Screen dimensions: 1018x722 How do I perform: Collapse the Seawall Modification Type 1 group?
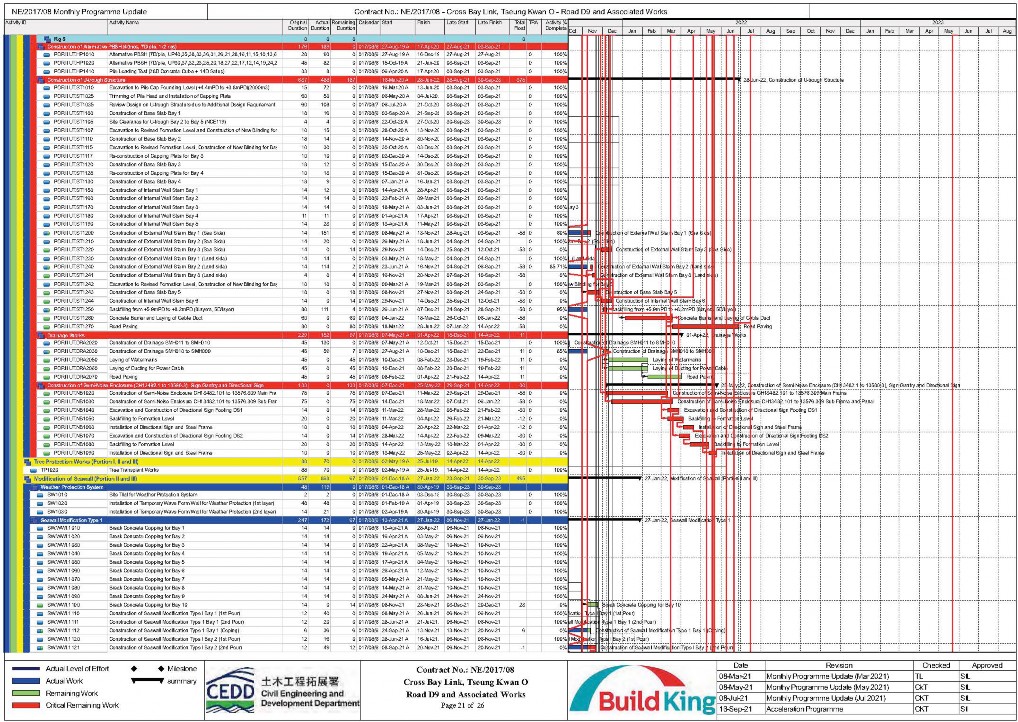pyautogui.click(x=32, y=520)
